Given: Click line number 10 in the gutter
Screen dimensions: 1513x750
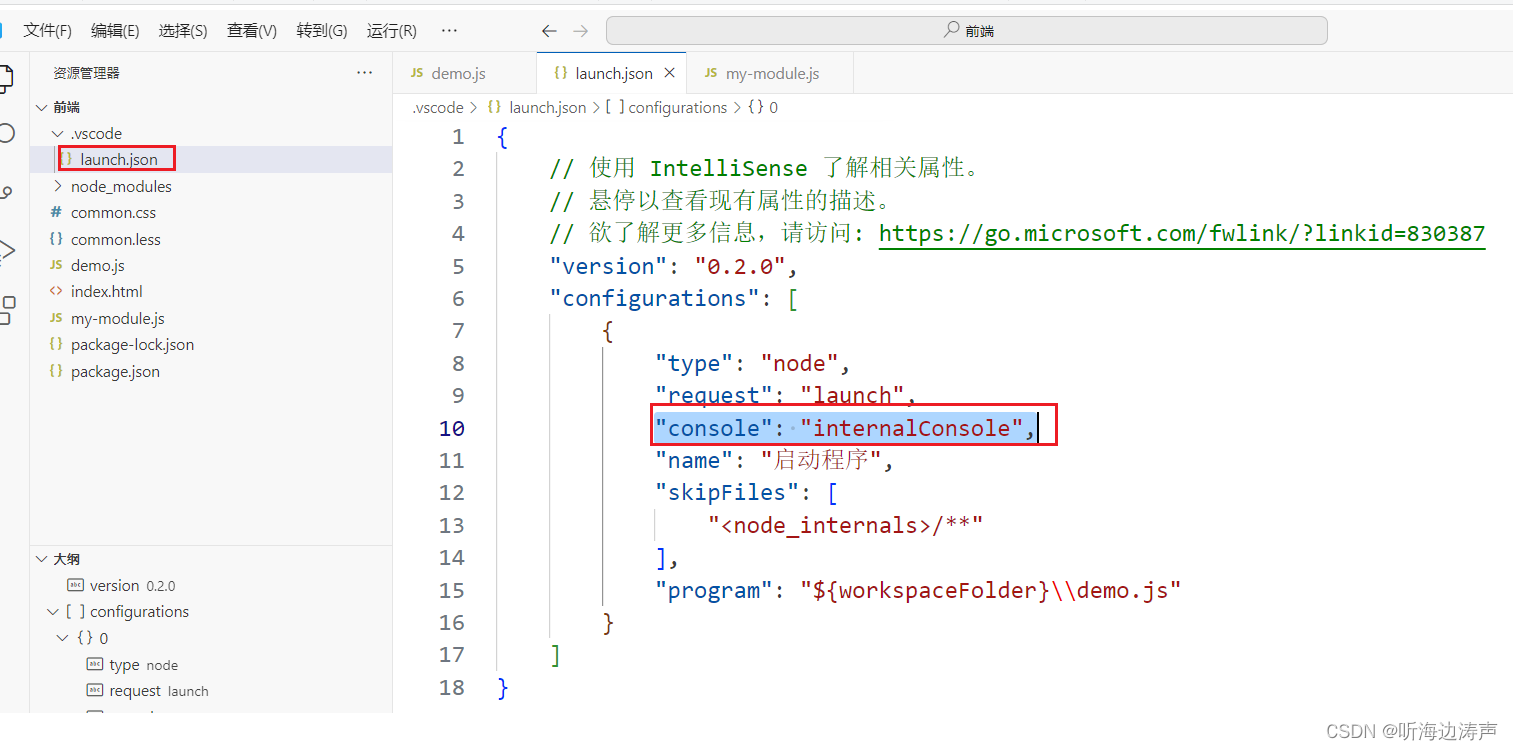Looking at the screenshot, I should coord(452,428).
